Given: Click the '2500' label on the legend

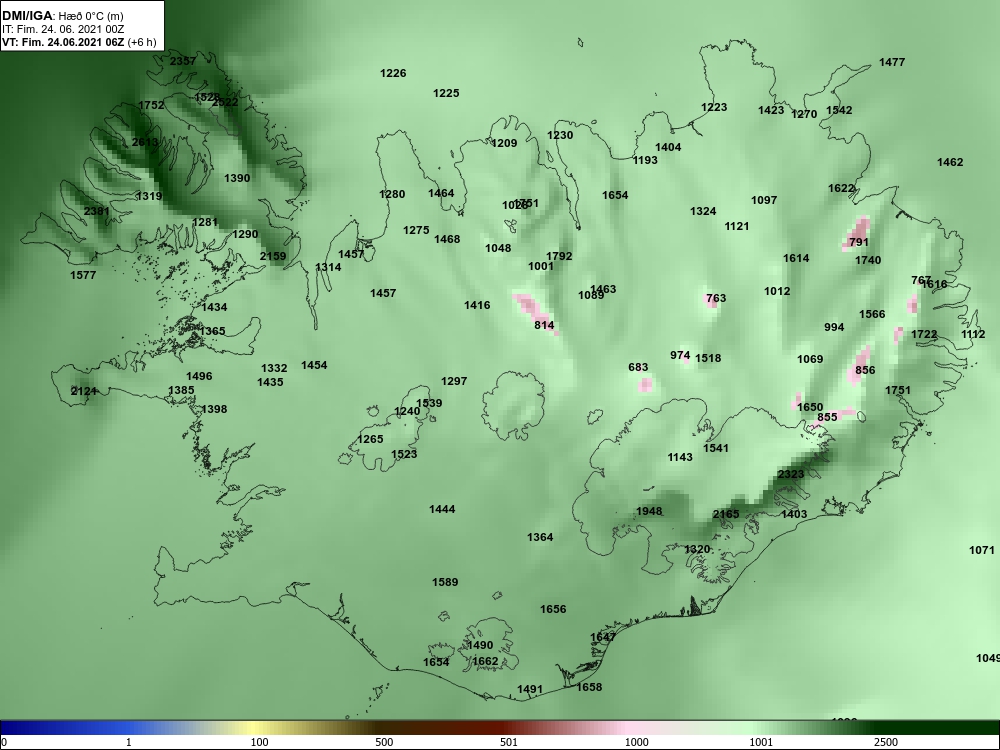Looking at the screenshot, I should (x=885, y=742).
